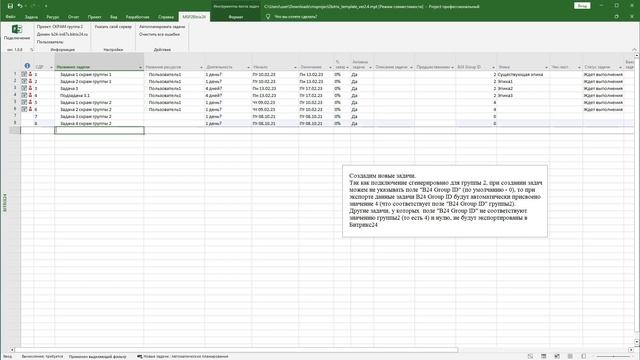The image size is (640, 360).
Task: Click the Tell Me what to do field
Action: [296, 17]
